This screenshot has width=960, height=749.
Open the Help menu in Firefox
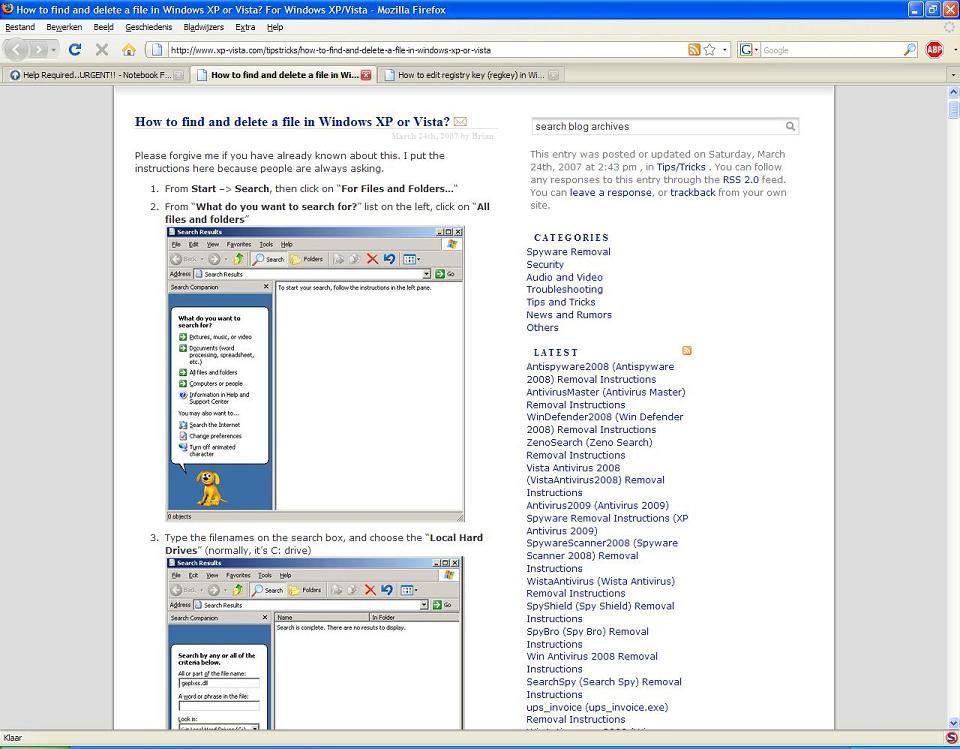click(275, 27)
